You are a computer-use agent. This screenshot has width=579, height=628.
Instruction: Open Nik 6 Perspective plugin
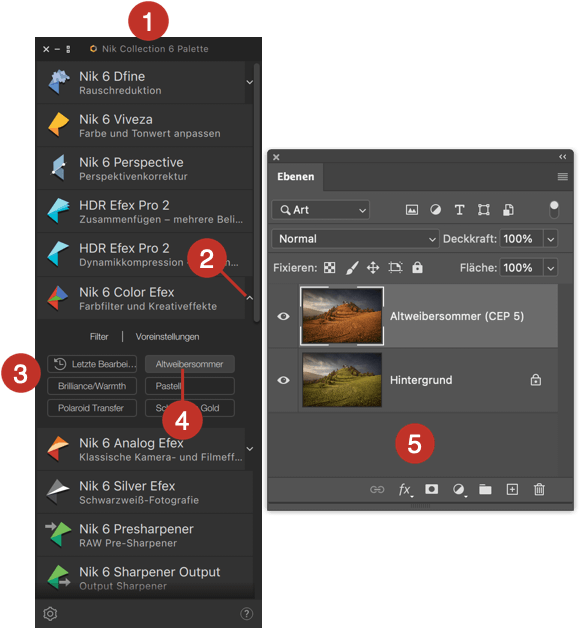pyautogui.click(x=145, y=169)
